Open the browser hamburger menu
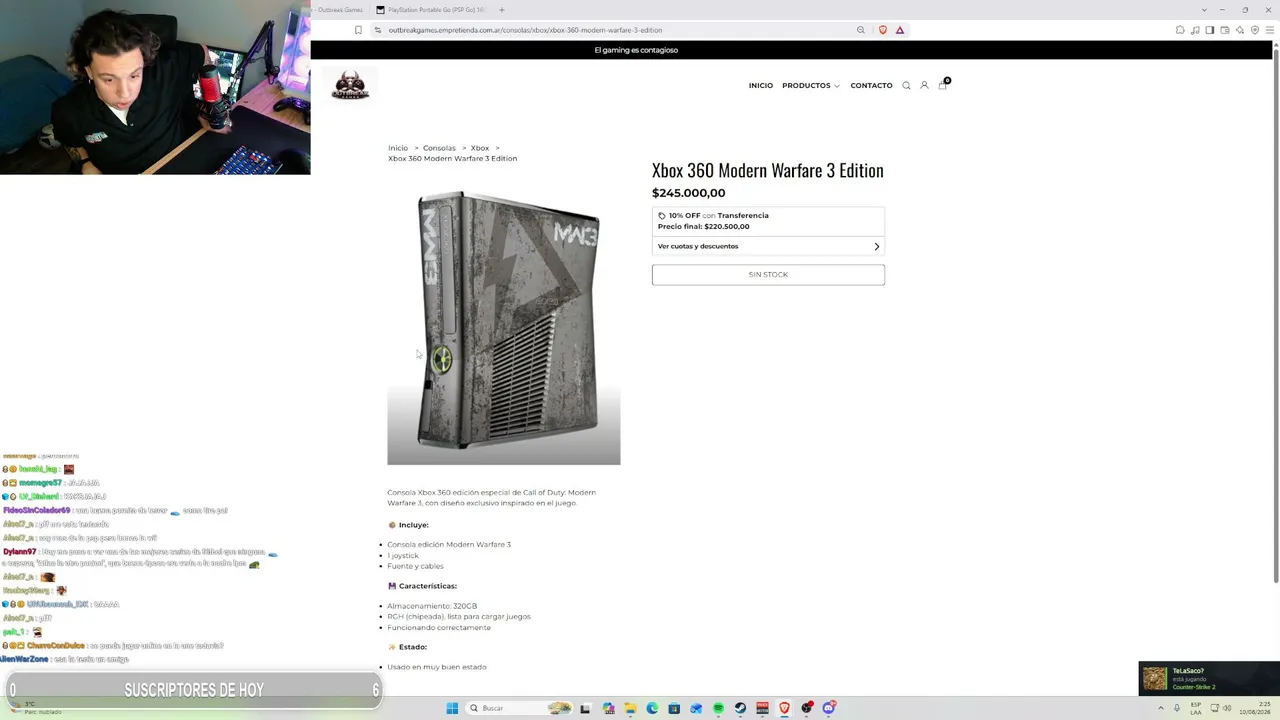The width and height of the screenshot is (1280, 720). pyautogui.click(x=1270, y=30)
